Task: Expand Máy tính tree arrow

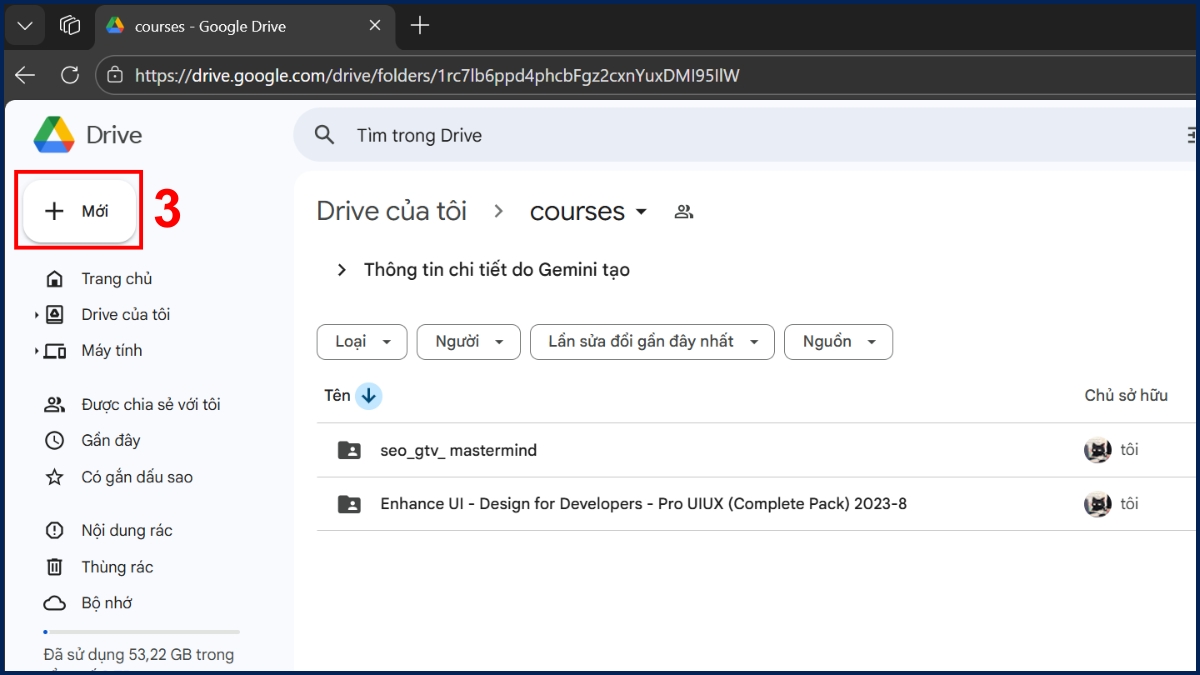Action: click(37, 351)
